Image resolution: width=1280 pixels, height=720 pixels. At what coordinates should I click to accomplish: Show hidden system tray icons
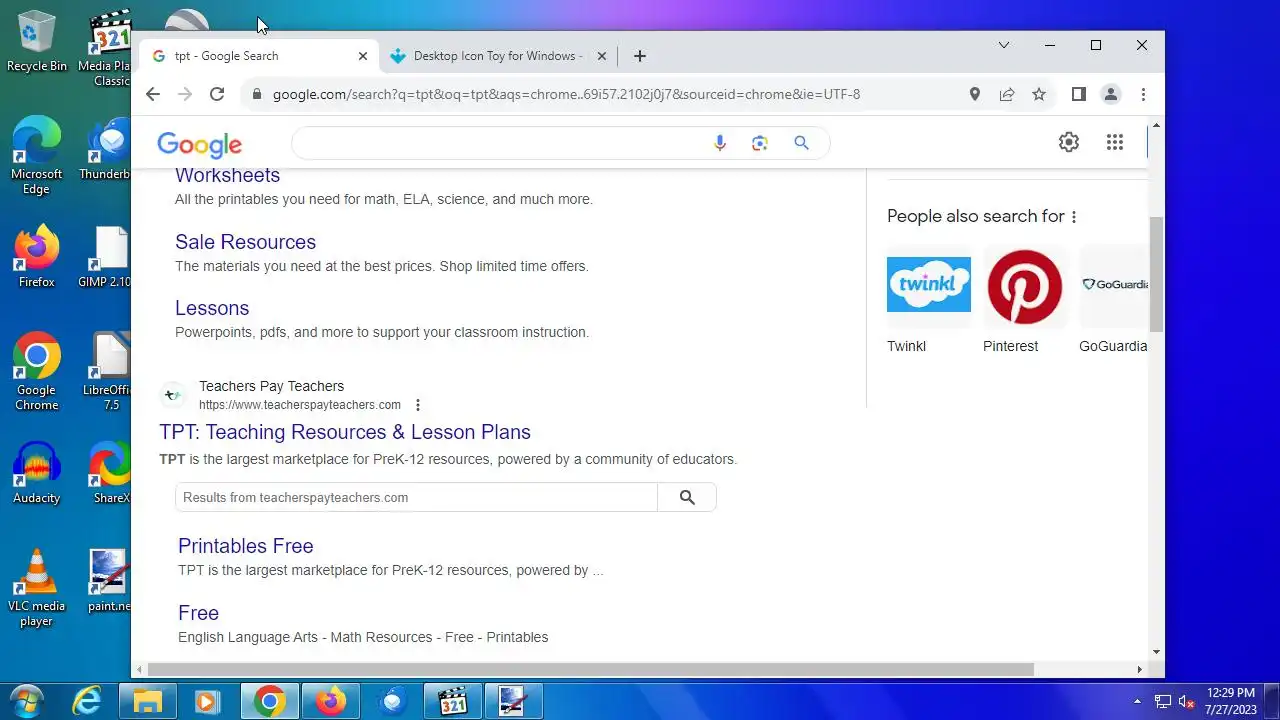coord(1137,702)
